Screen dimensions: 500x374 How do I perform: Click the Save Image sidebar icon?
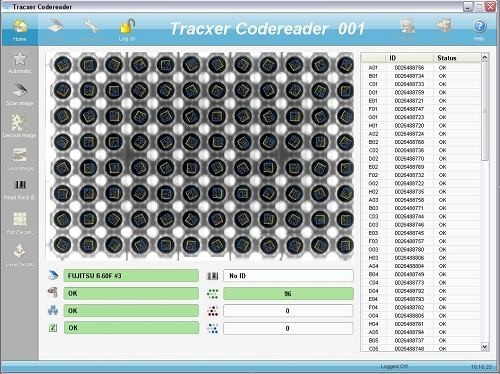coord(20,155)
